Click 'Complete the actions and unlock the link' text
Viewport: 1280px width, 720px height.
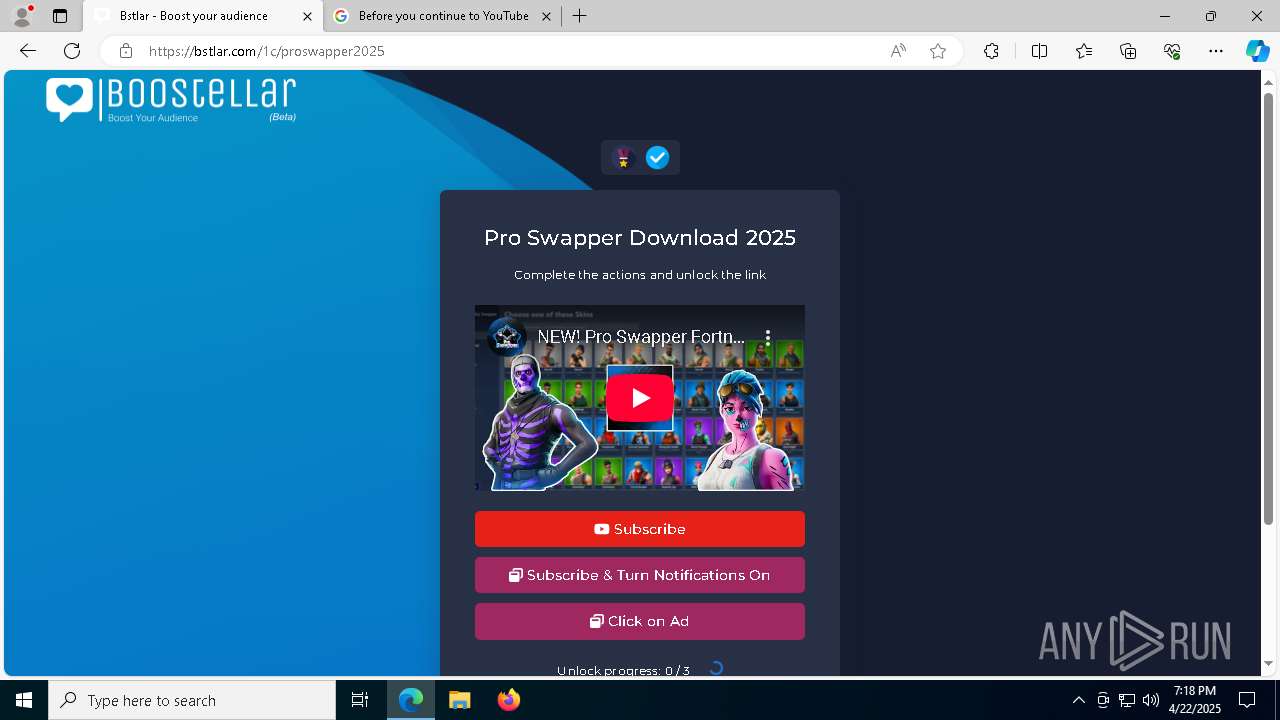640,275
